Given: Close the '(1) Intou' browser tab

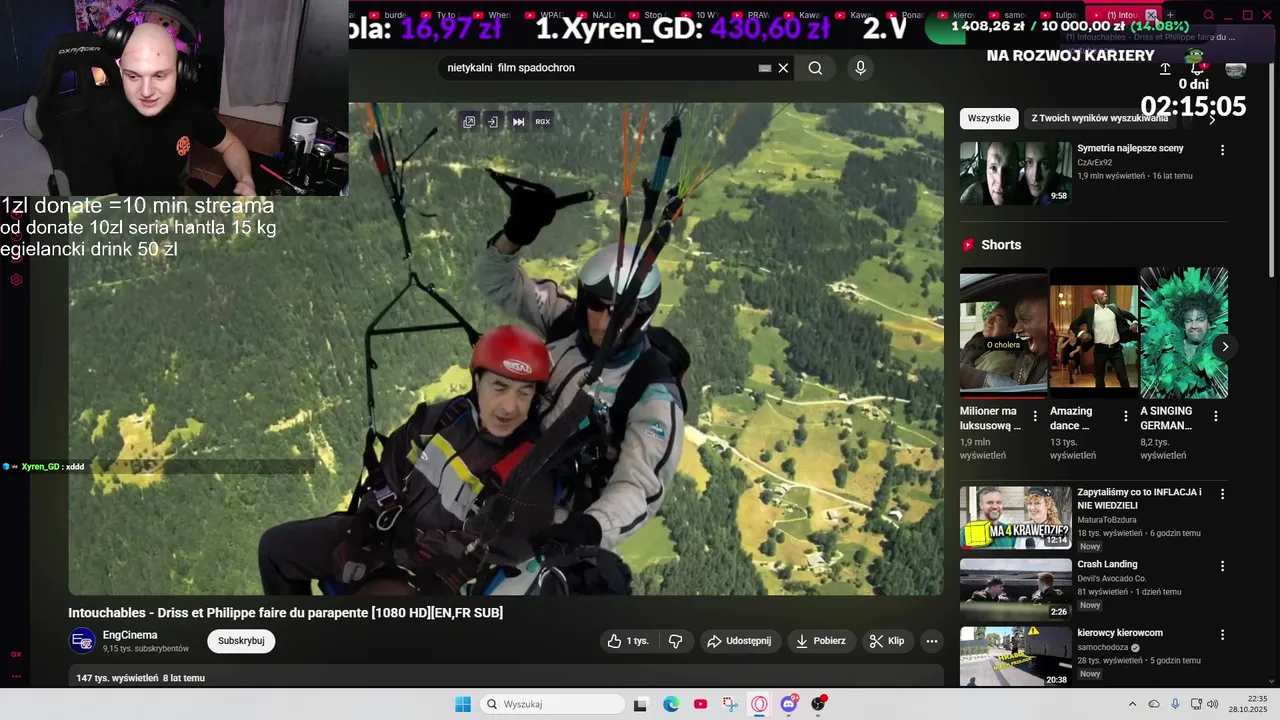Looking at the screenshot, I should click(1151, 15).
